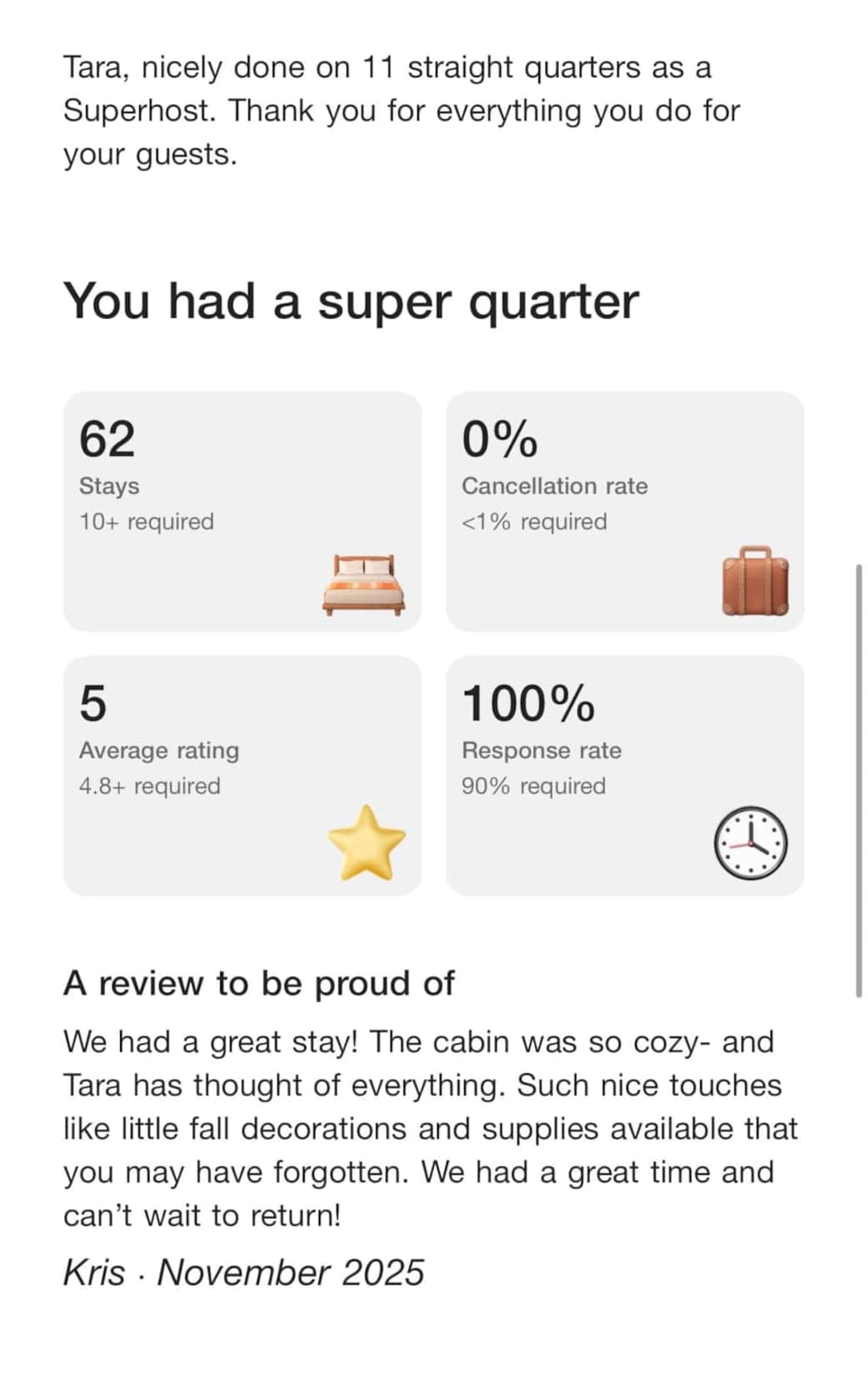Select the "Average rating" label
868x1376 pixels.
pyautogui.click(x=159, y=751)
